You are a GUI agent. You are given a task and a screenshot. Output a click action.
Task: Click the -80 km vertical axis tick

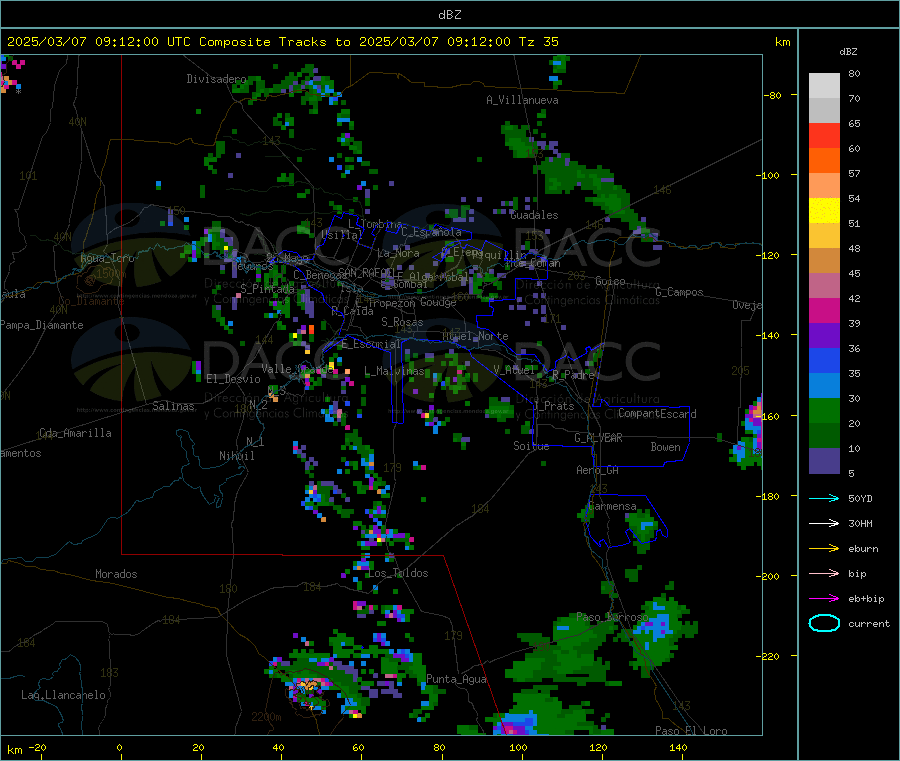coord(773,95)
